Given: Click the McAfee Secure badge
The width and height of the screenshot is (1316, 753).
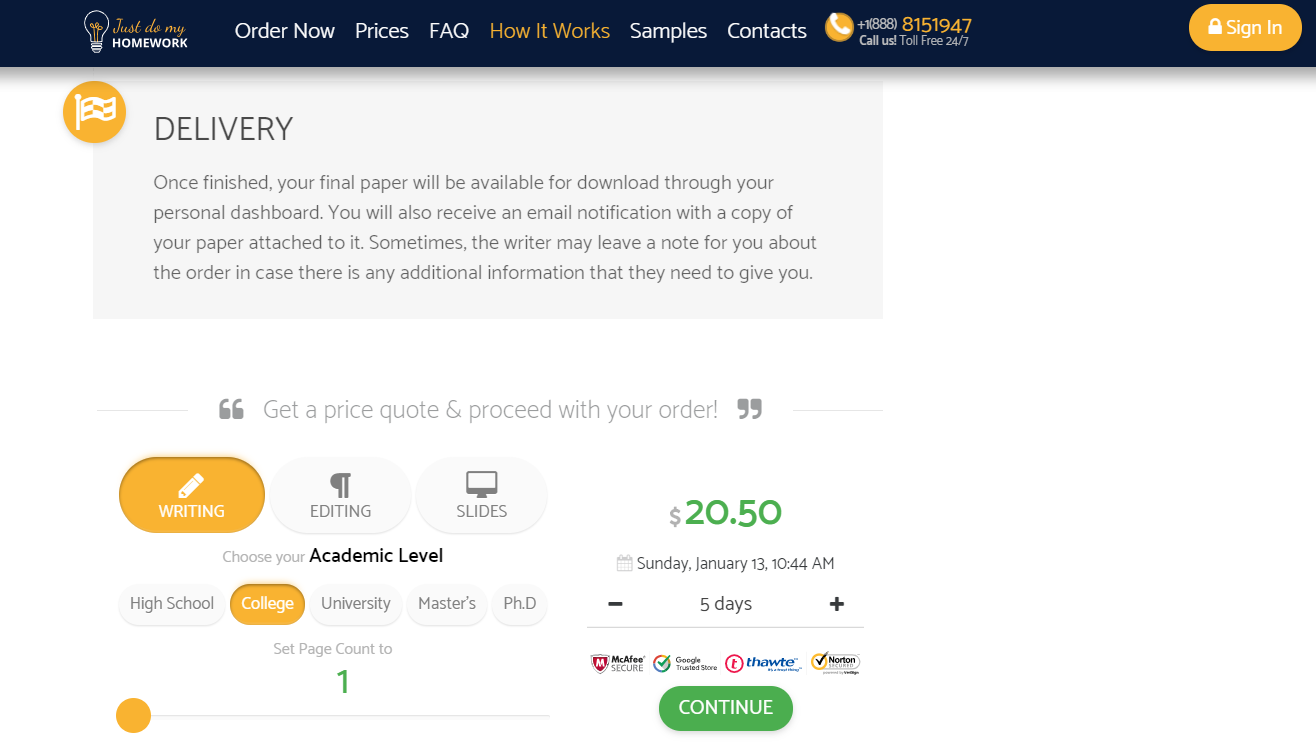Looking at the screenshot, I should click(617, 663).
